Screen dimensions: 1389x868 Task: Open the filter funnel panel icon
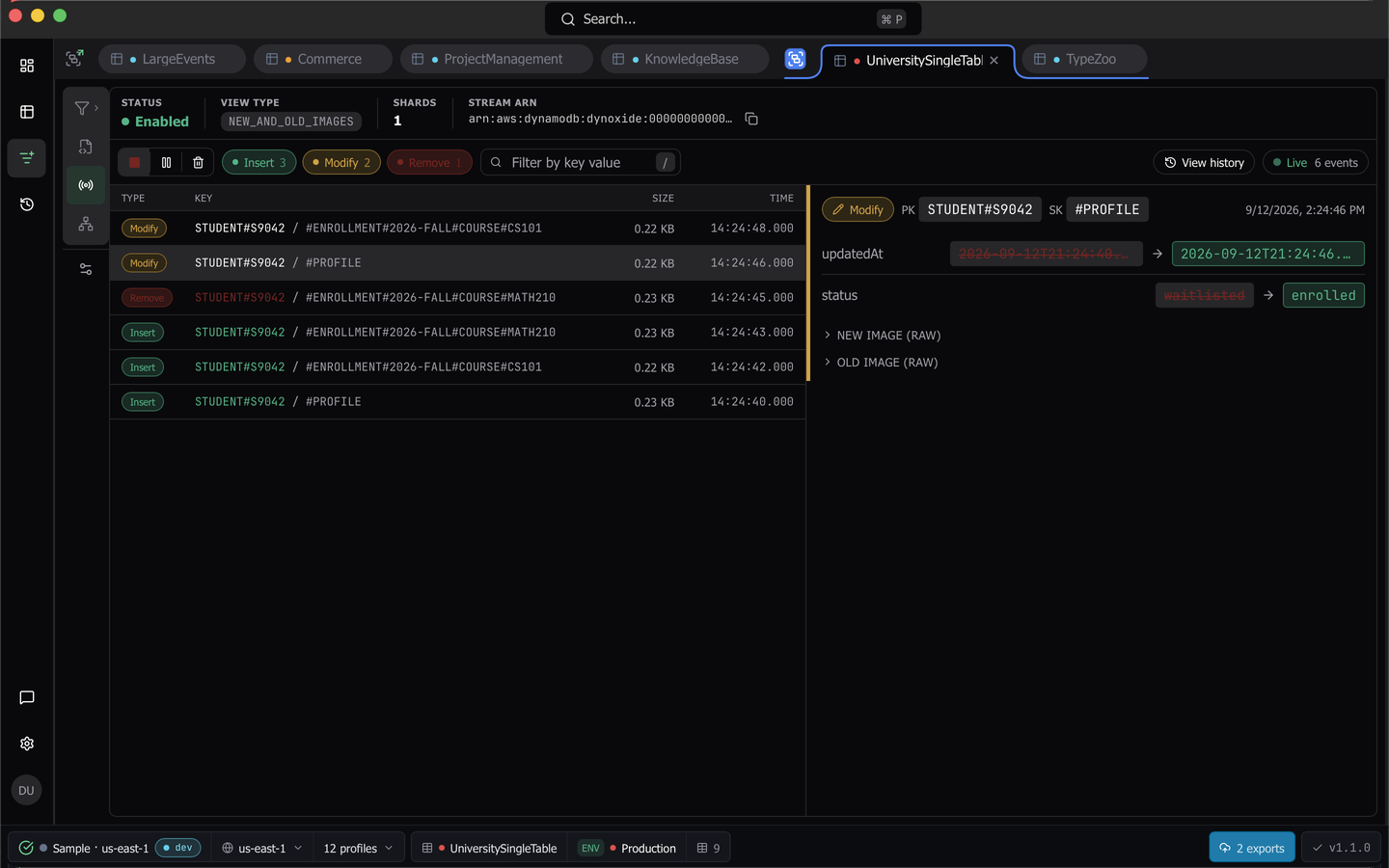pyautogui.click(x=86, y=108)
